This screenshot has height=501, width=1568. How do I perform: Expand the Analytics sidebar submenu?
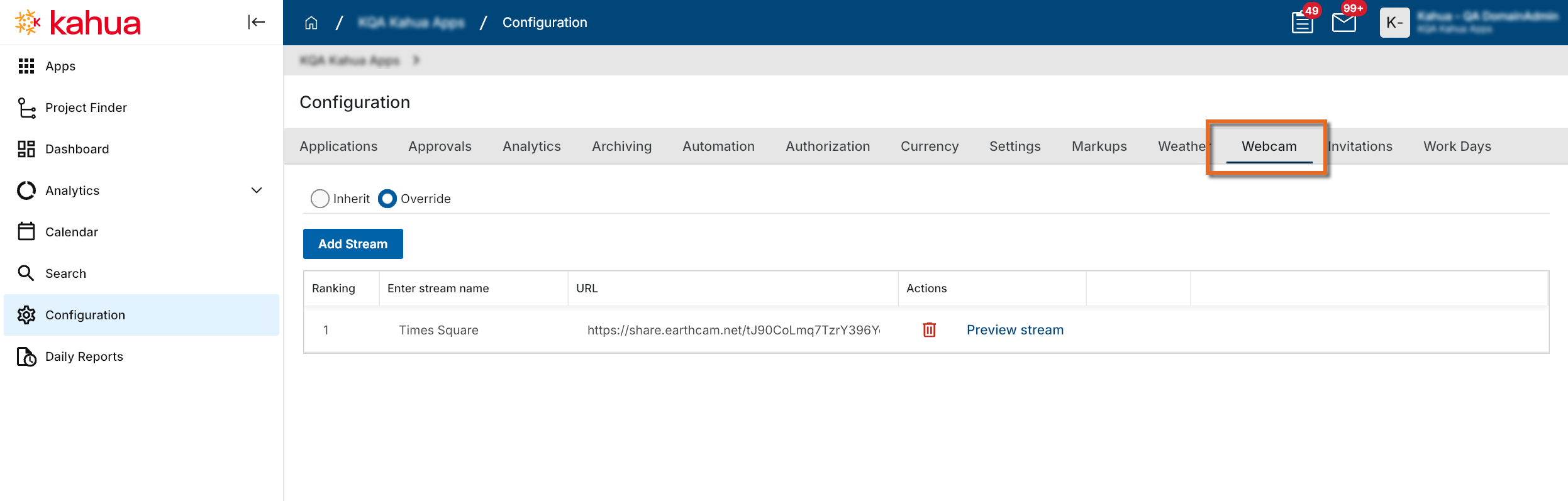257,190
